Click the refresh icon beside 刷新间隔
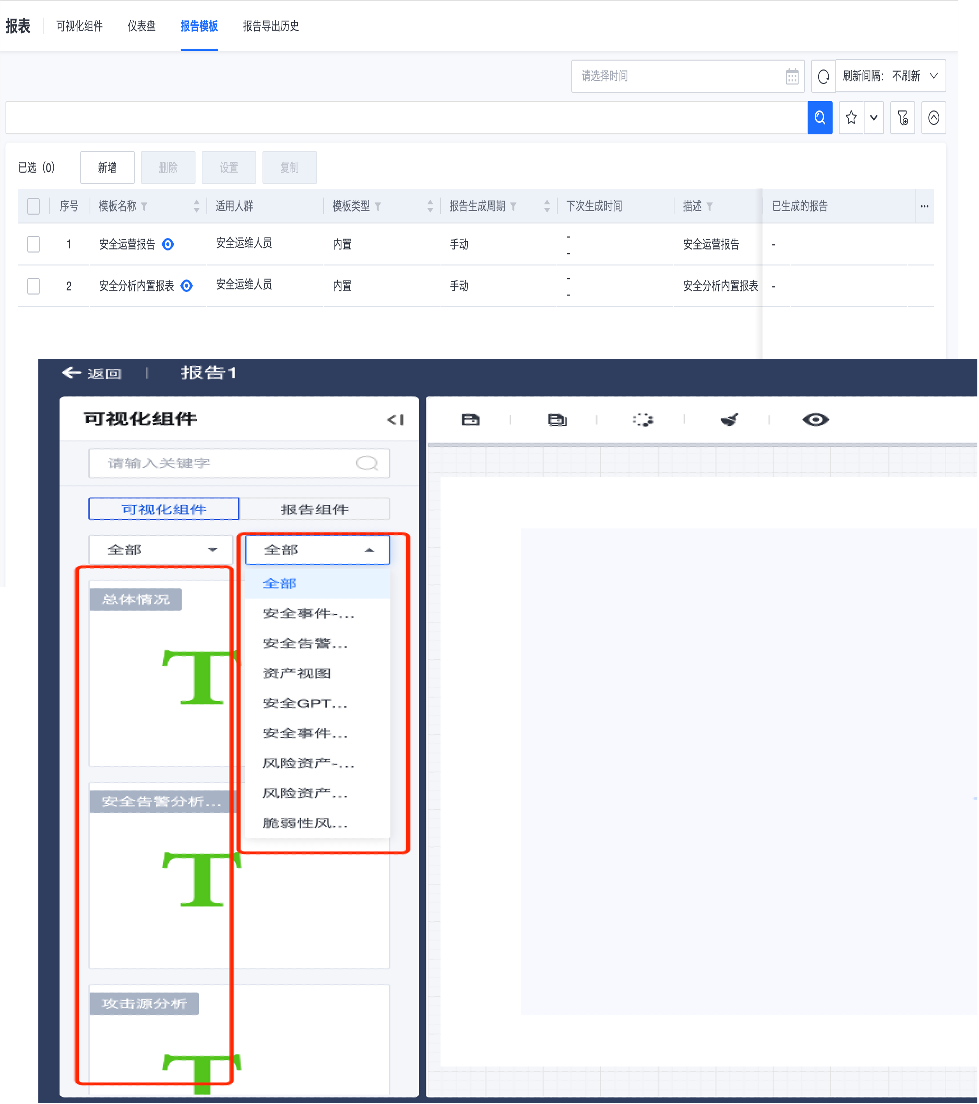Screen dimensions: 979x1104 (823, 76)
